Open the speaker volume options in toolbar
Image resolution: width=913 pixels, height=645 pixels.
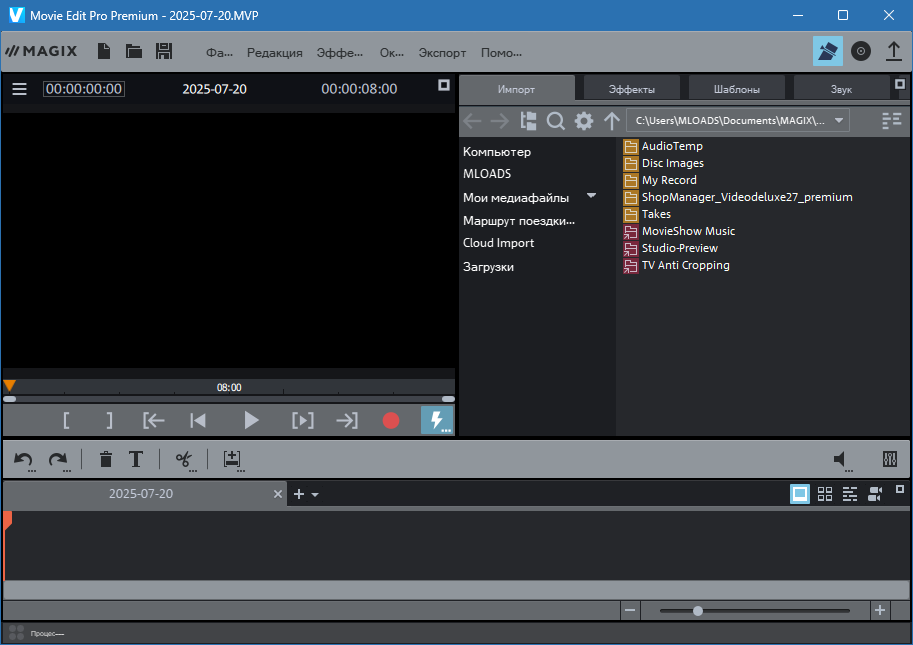click(x=842, y=460)
